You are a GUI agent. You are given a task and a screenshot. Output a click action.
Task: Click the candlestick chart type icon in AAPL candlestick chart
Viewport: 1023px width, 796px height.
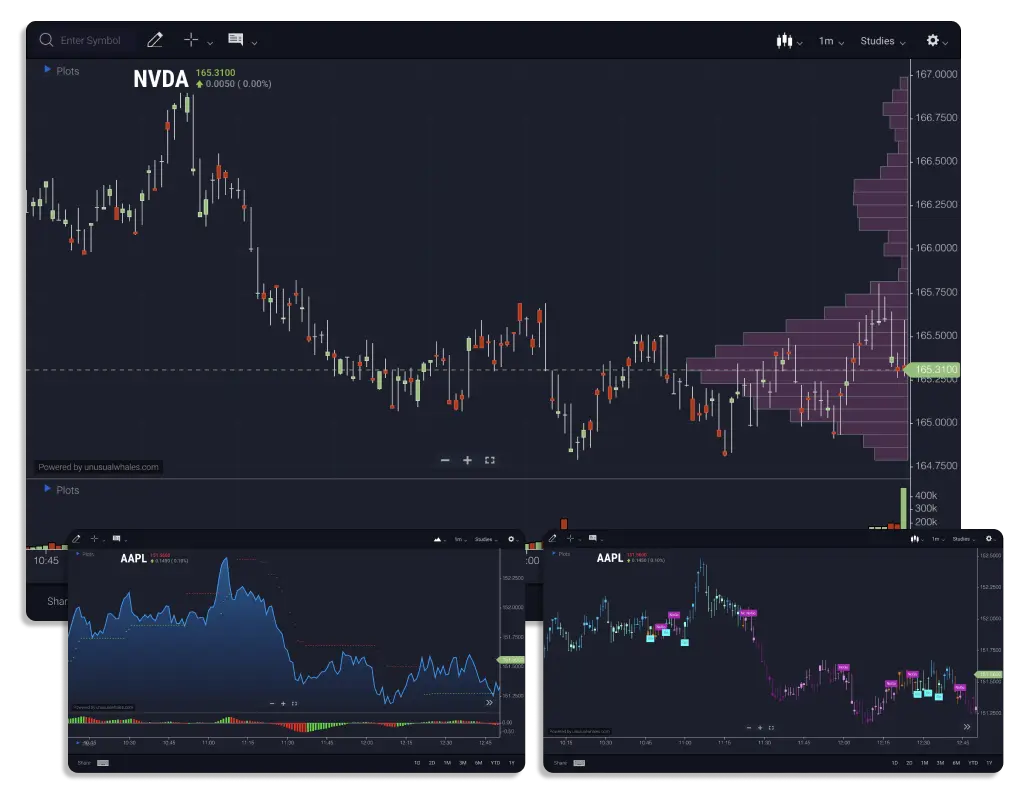tap(915, 539)
